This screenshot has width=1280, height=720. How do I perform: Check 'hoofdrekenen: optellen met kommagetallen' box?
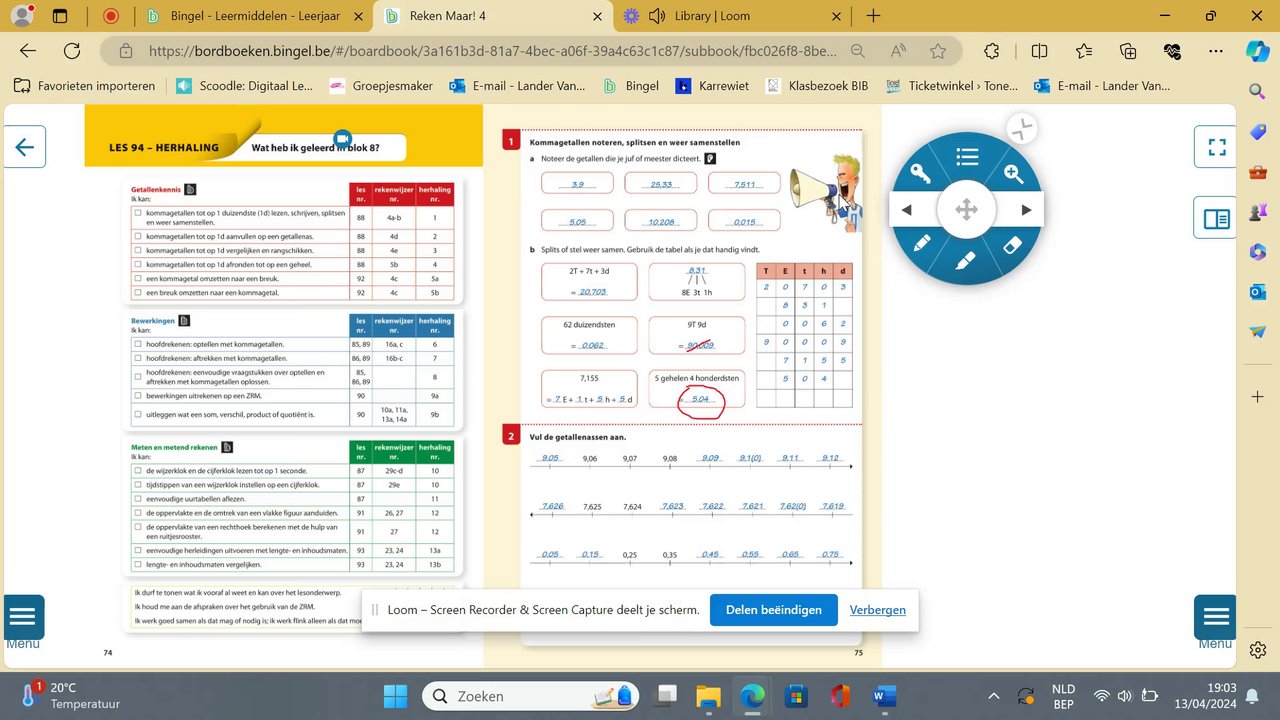[x=138, y=343]
